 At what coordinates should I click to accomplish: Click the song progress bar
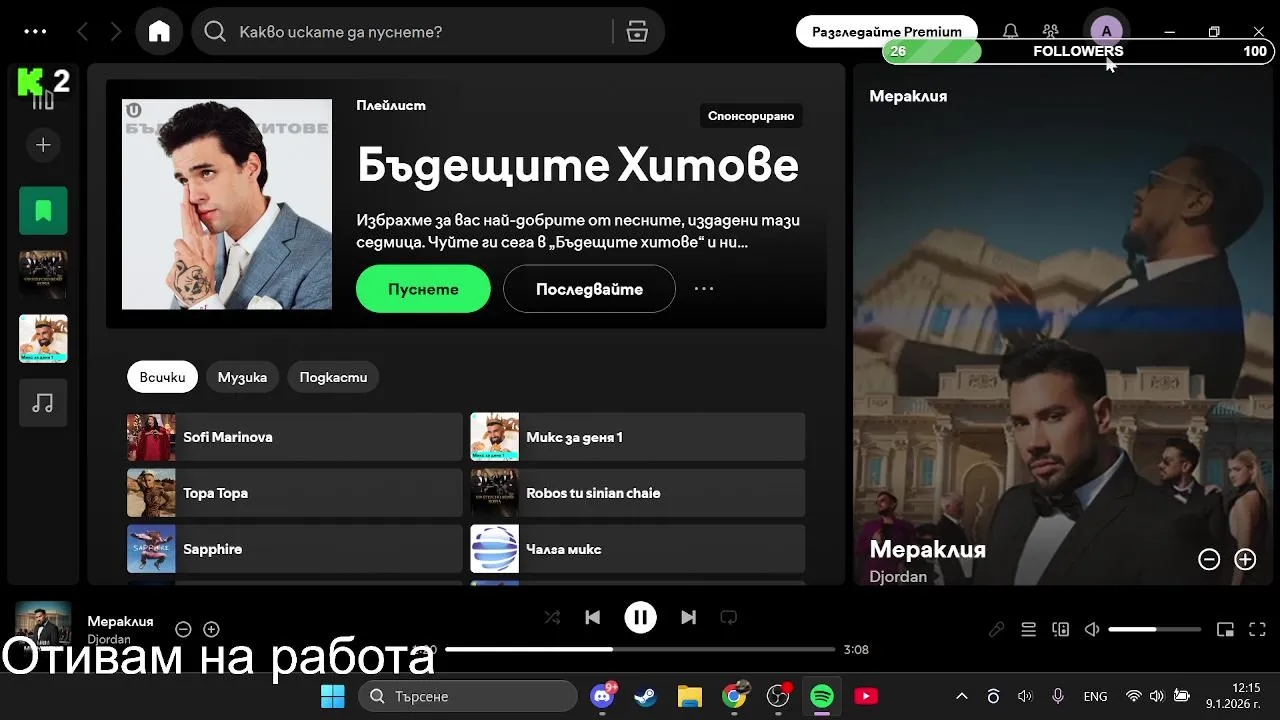(640, 649)
